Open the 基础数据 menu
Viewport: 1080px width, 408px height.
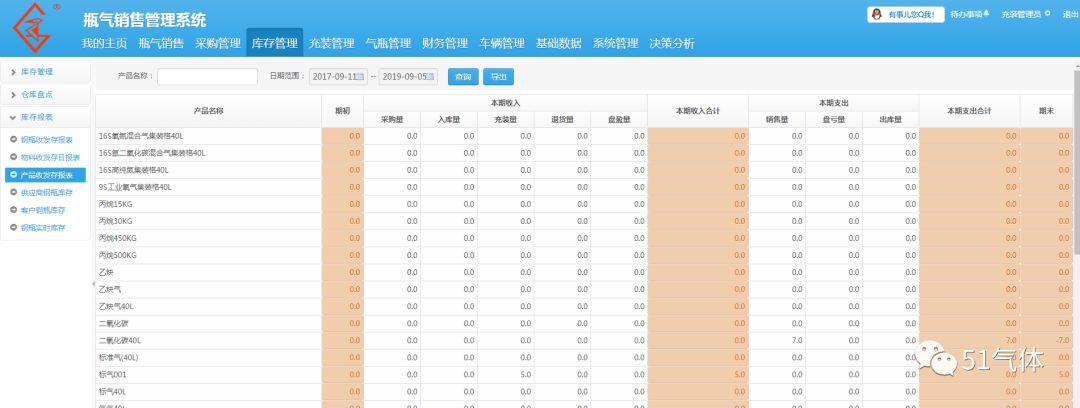(559, 43)
